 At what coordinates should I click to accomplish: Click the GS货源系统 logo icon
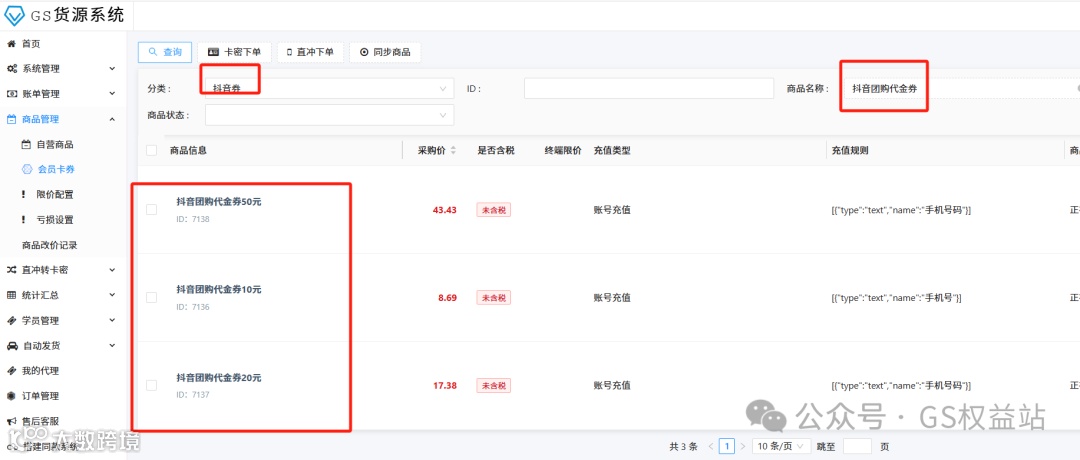14,14
